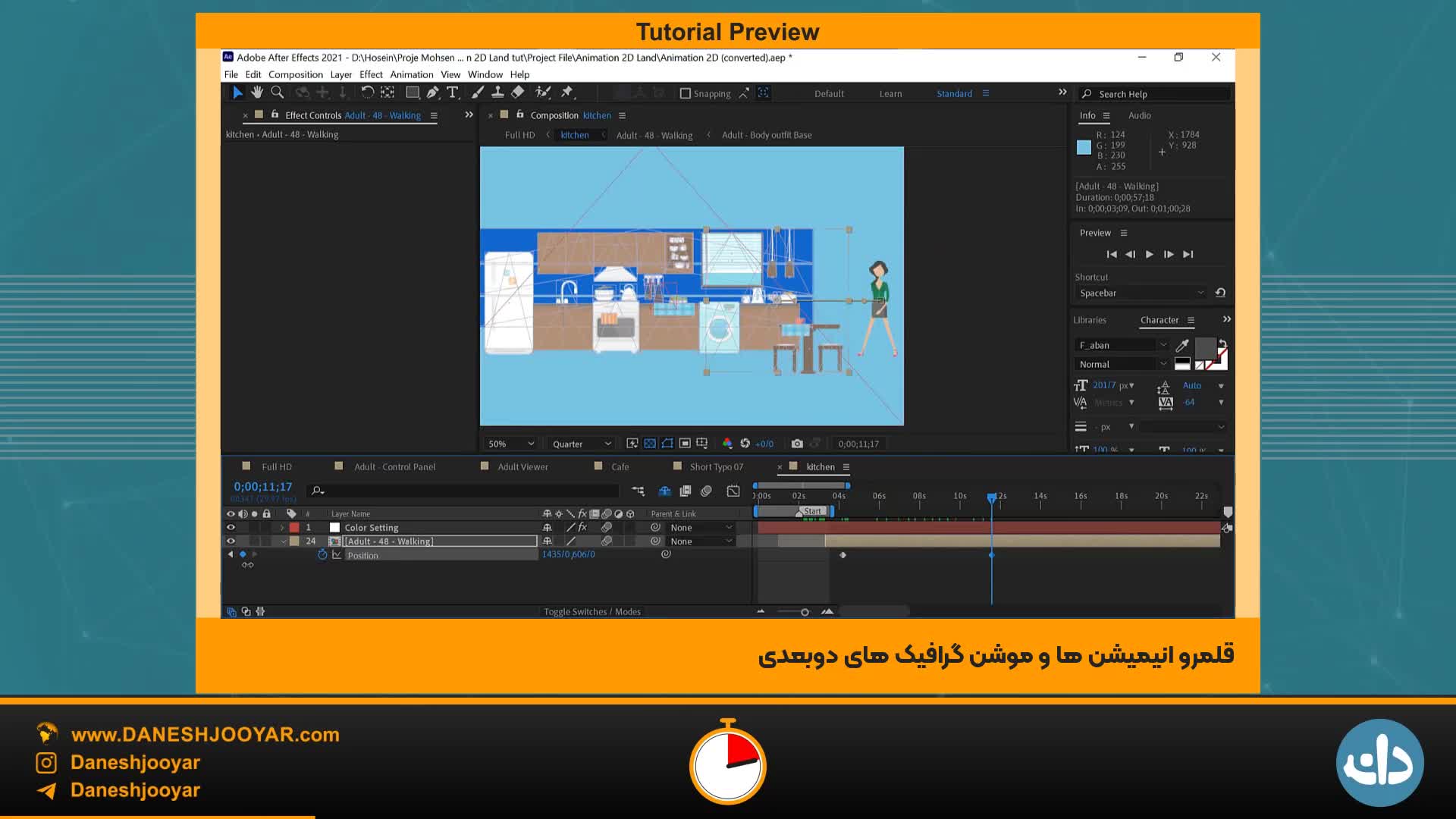Open the 50% magnification dropdown
Viewport: 1456px width, 819px height.
coord(511,444)
